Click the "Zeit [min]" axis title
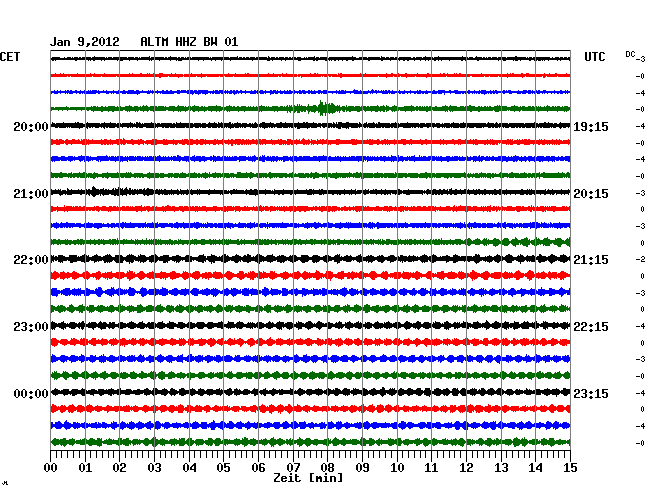This screenshot has height=494, width=650. click(x=308, y=478)
